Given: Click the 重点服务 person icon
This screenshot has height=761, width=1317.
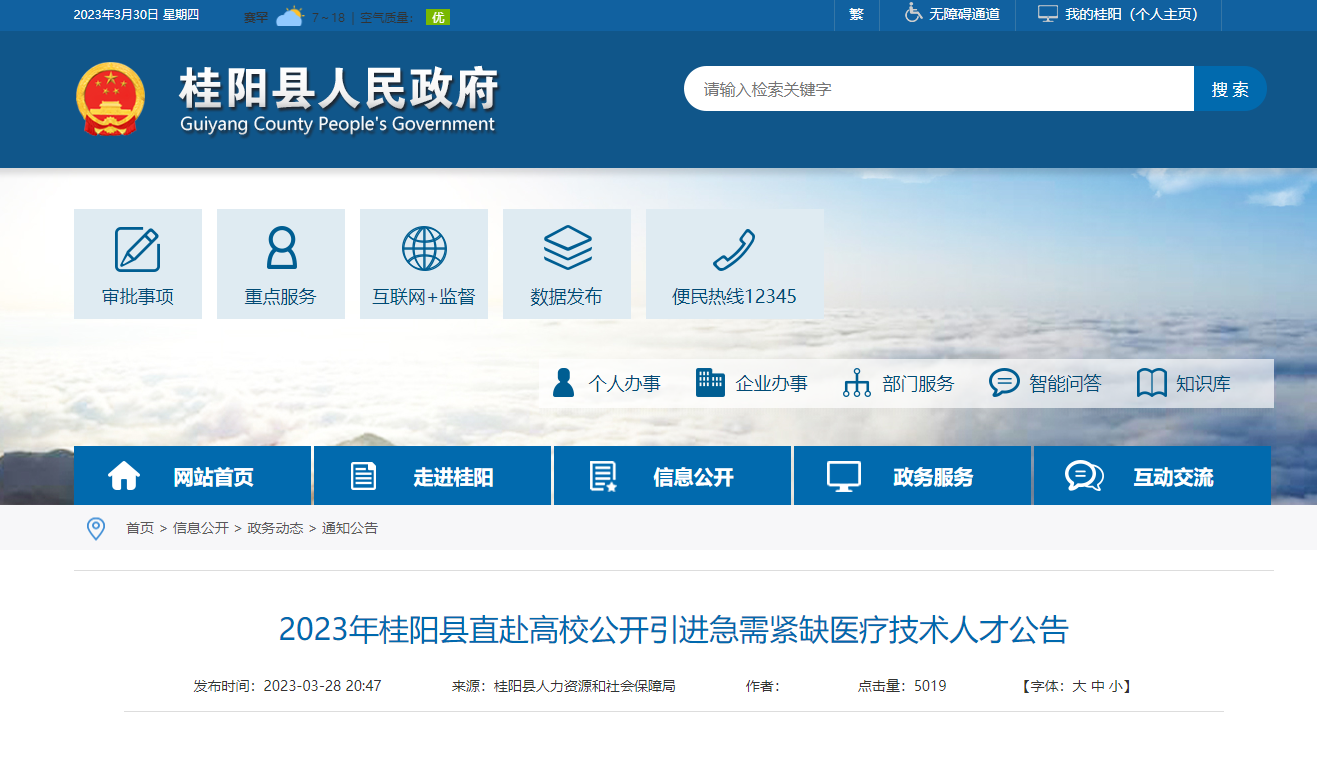Looking at the screenshot, I should click(281, 249).
